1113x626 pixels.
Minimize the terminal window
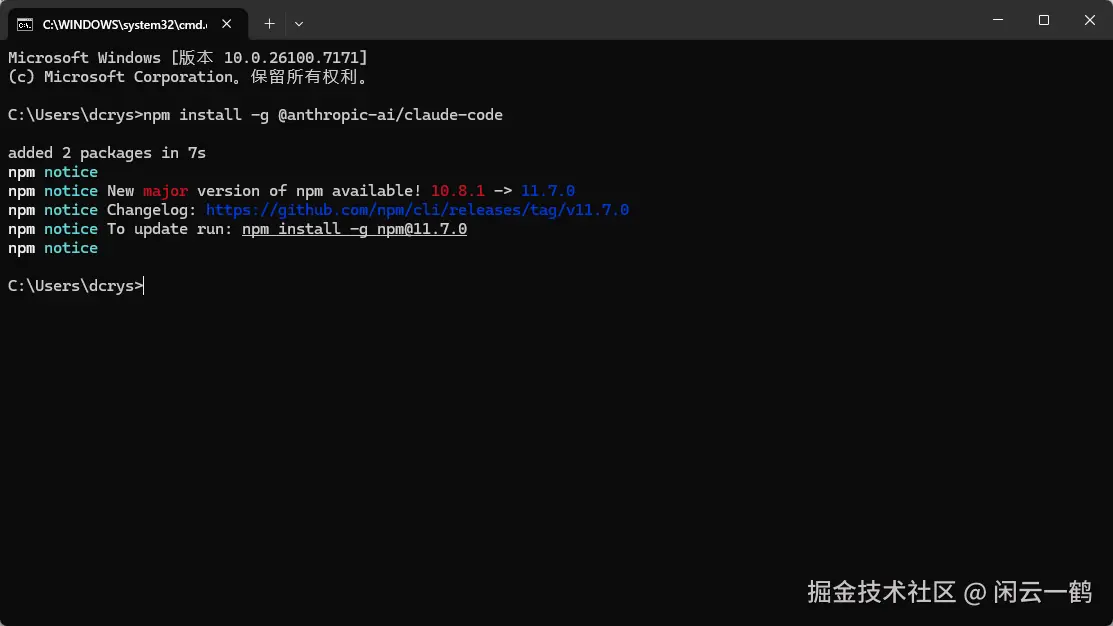(x=998, y=20)
